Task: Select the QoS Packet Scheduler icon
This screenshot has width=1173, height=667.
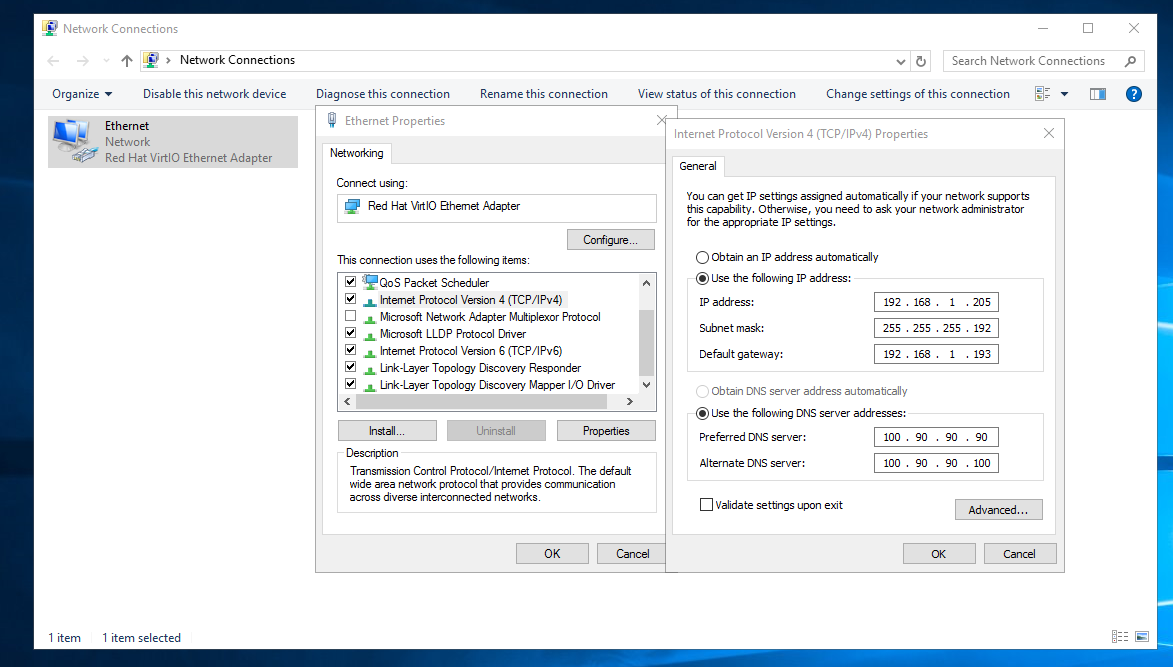Action: (x=370, y=282)
